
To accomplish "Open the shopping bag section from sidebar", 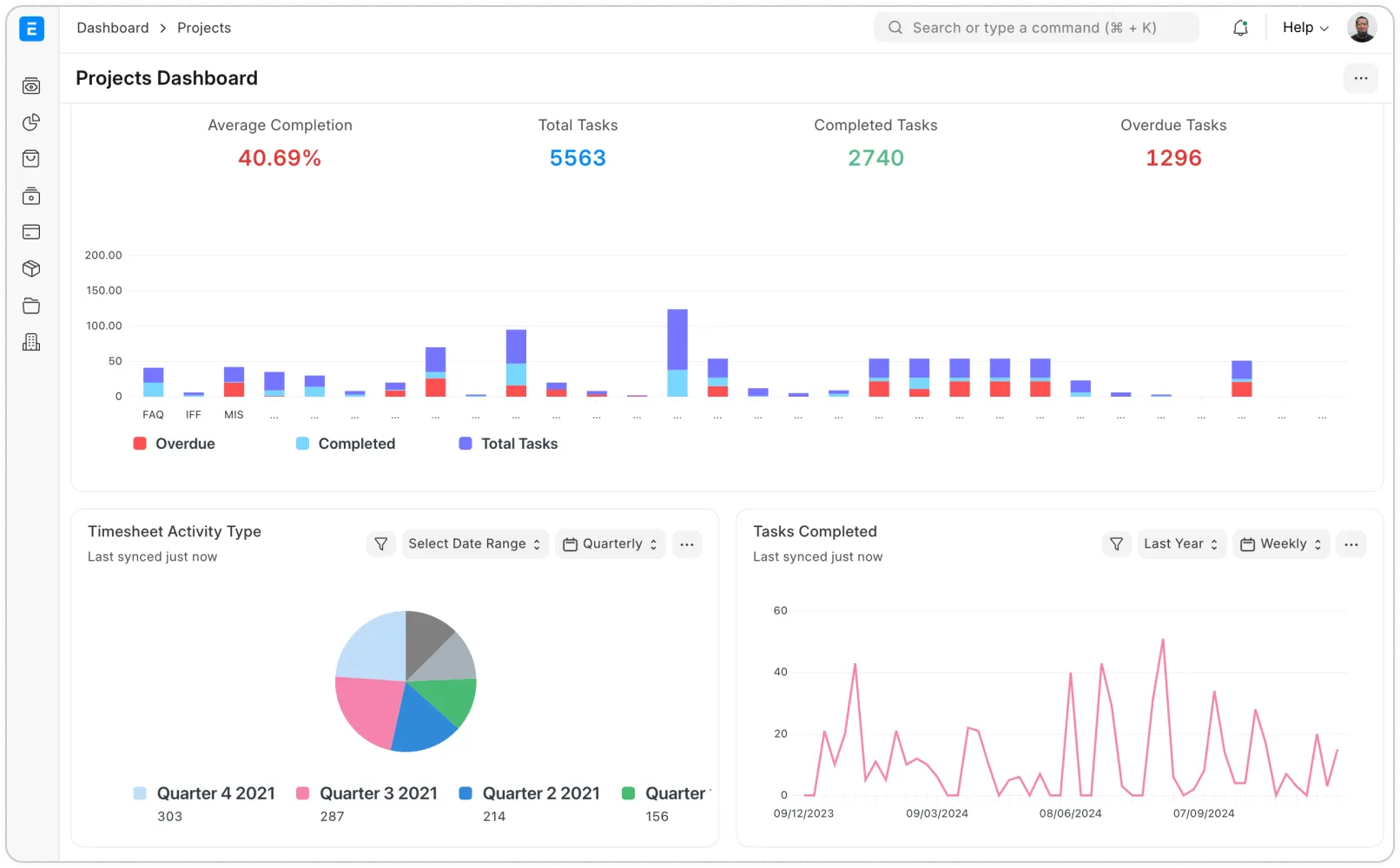I will click(30, 159).
